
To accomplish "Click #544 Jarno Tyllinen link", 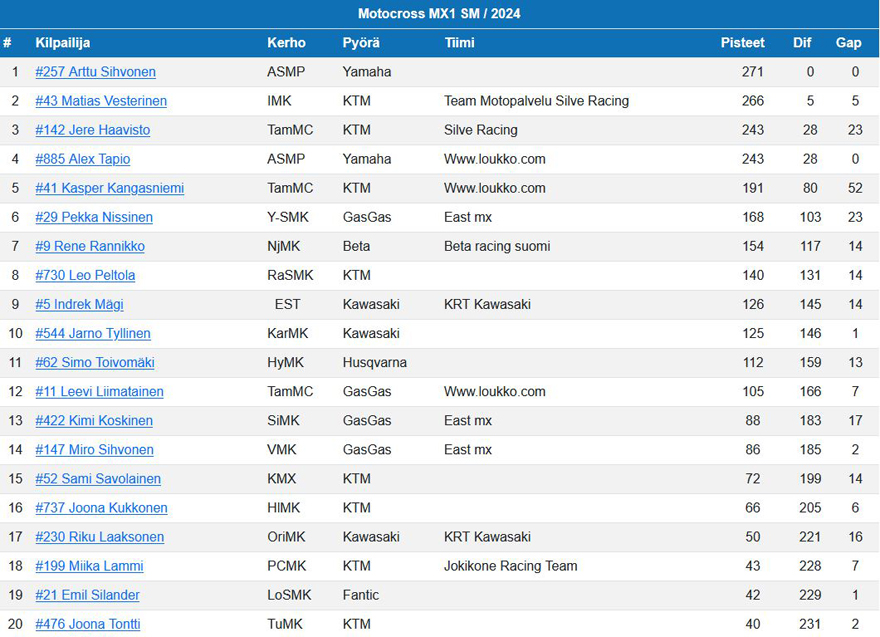I will pyautogui.click(x=93, y=333).
